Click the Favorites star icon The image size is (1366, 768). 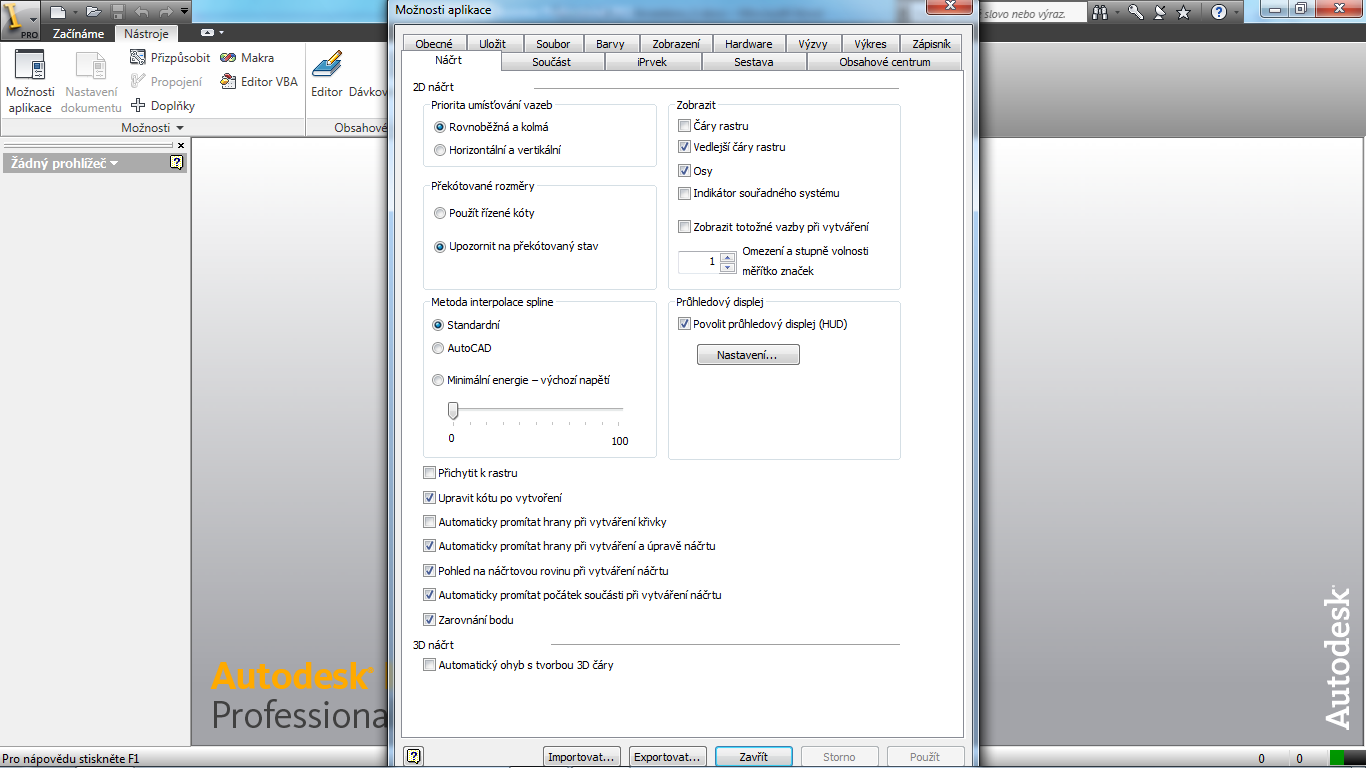(x=1184, y=12)
